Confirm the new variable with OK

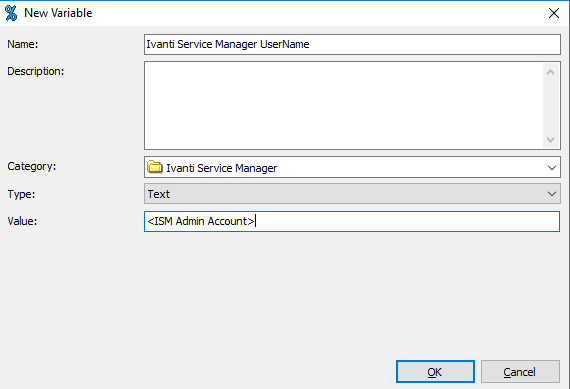[x=435, y=372]
